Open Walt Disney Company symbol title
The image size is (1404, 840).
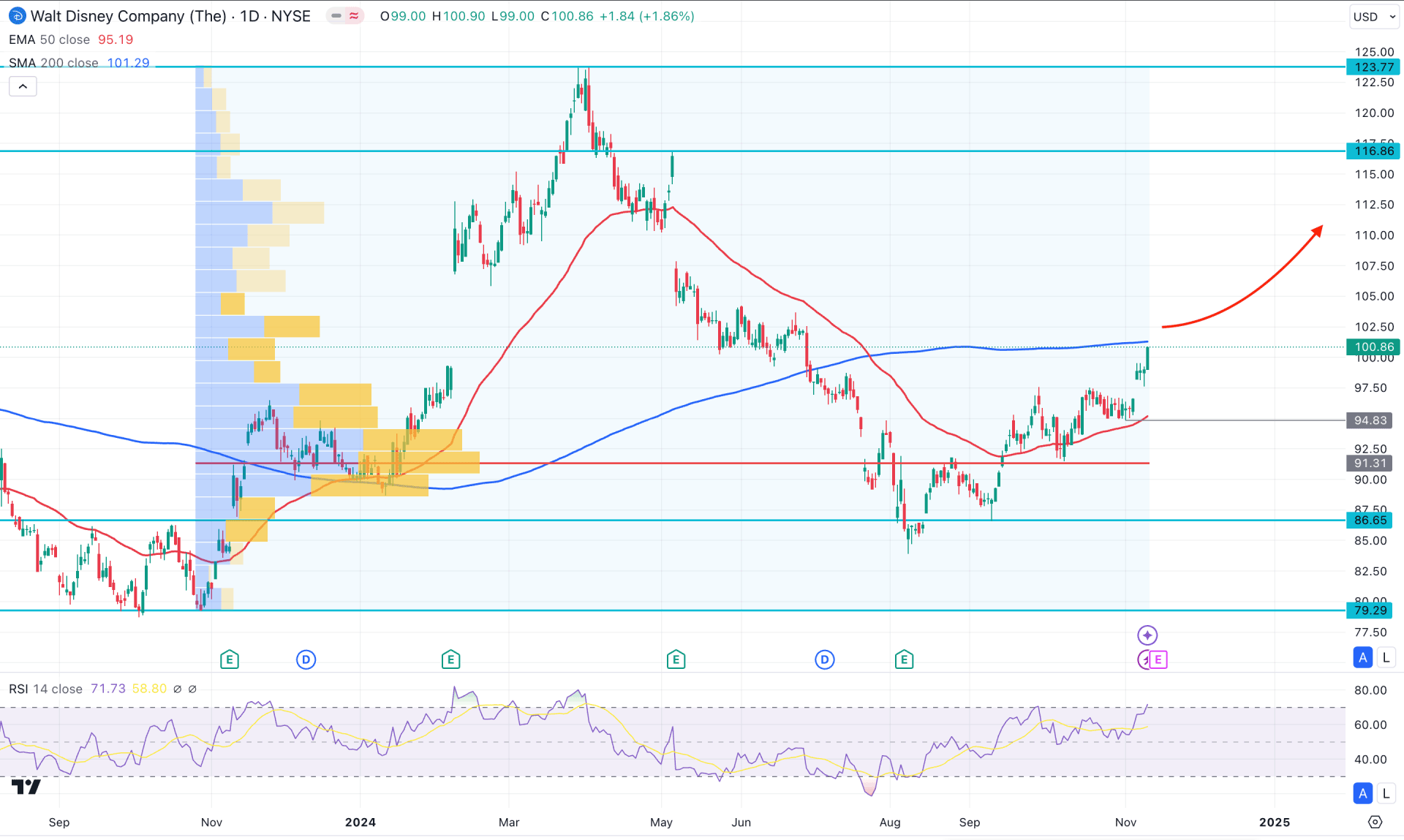tap(170, 16)
